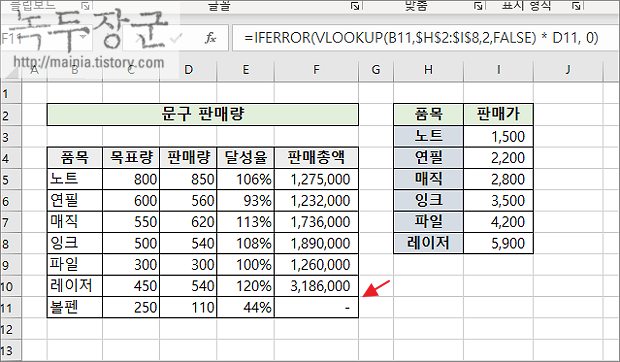Click the 레이저 cell in column B
Viewport: 620px width, 362px height.
coord(75,286)
